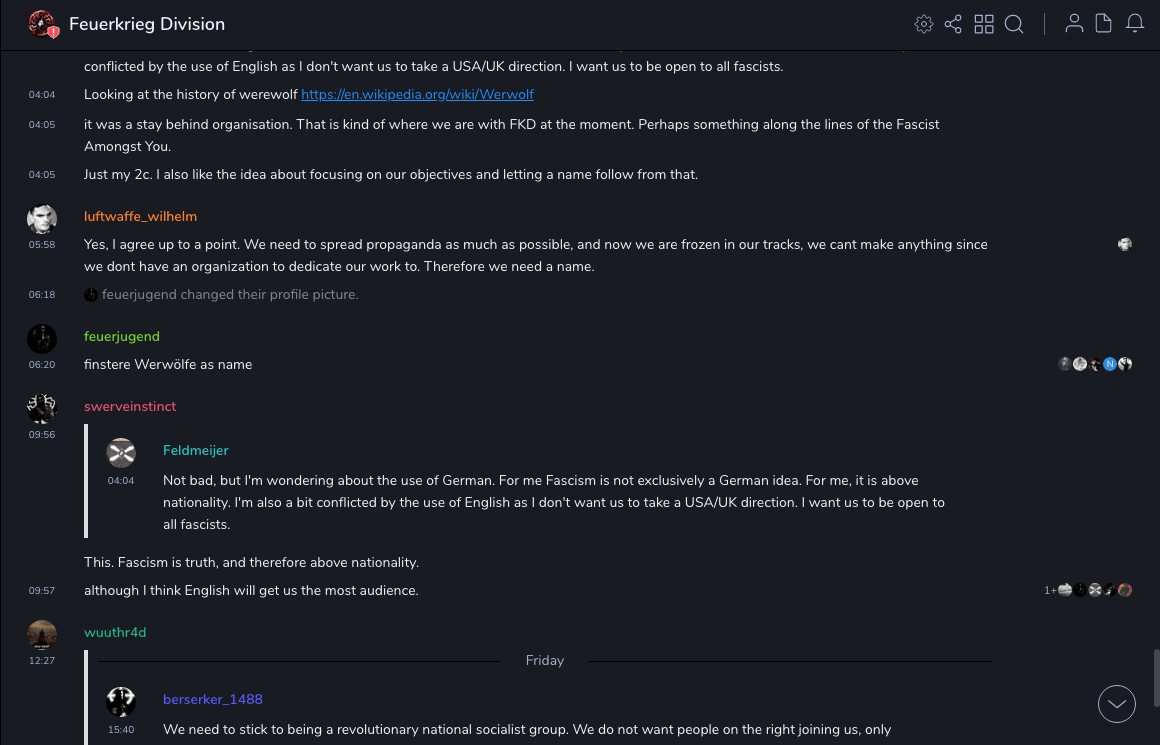The image size is (1160, 745).
Task: Open the four-squares grid icon in header
Action: click(984, 24)
